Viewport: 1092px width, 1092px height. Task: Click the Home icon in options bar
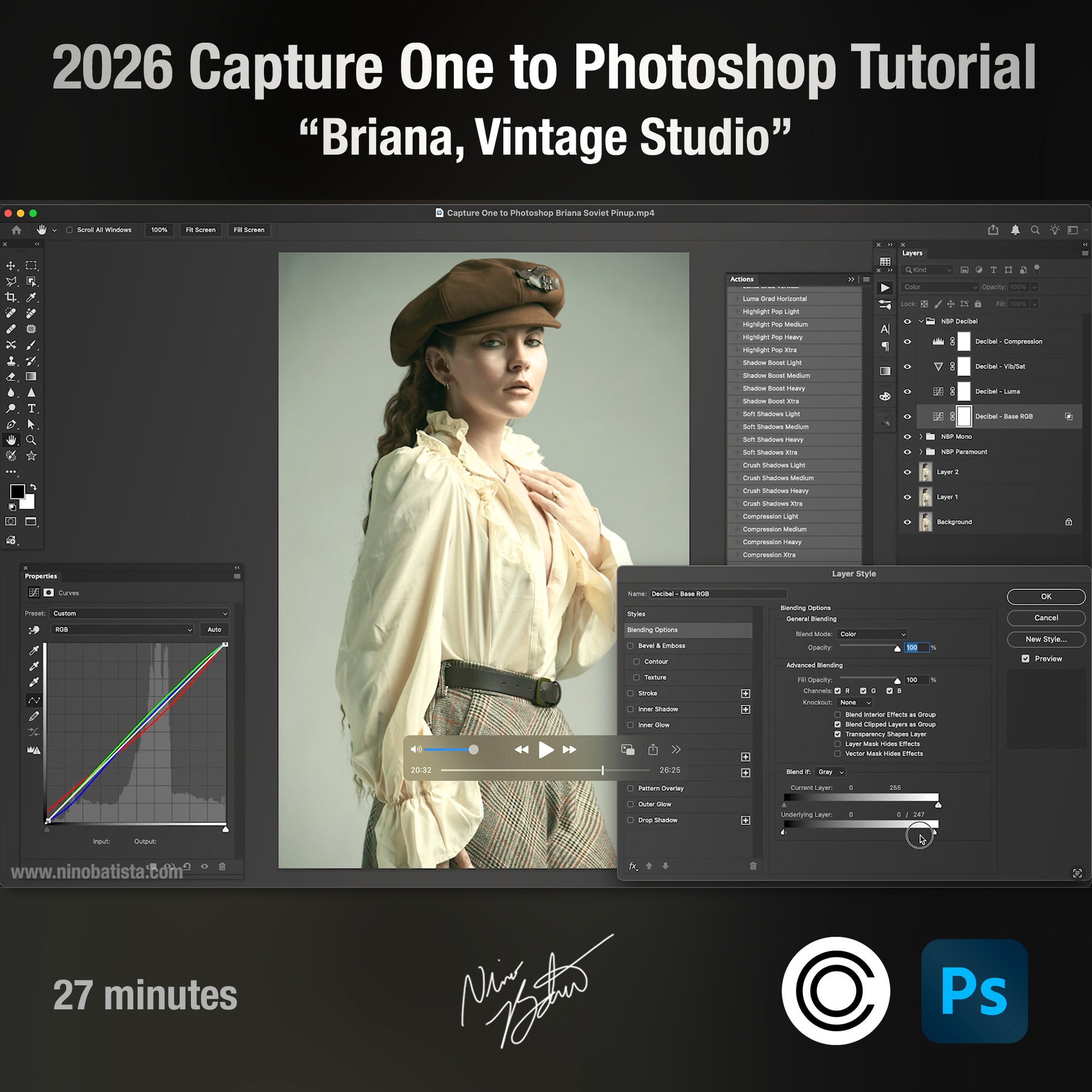(x=16, y=230)
